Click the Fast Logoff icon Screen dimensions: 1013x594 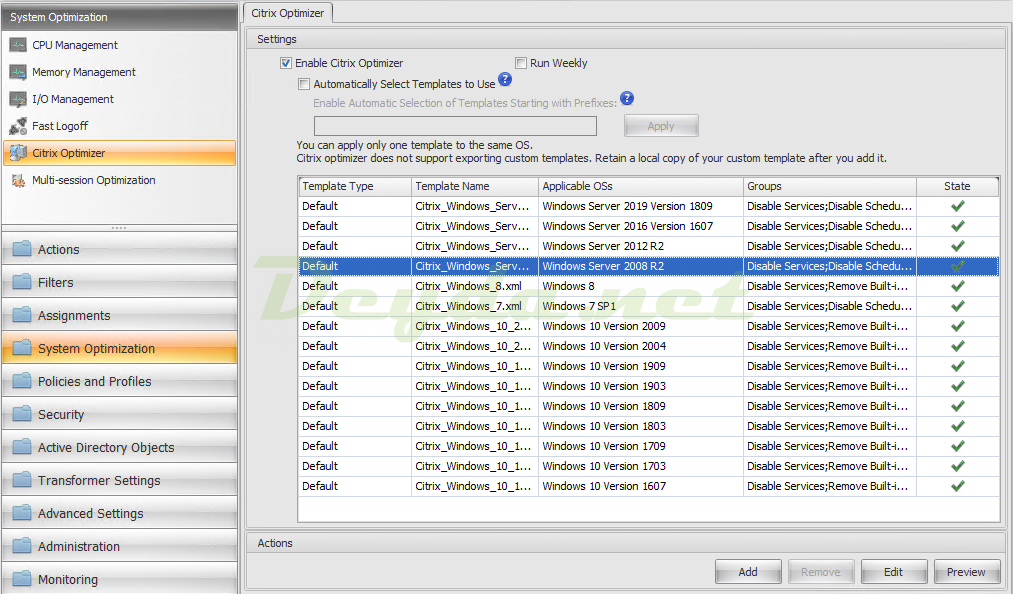click(x=18, y=126)
